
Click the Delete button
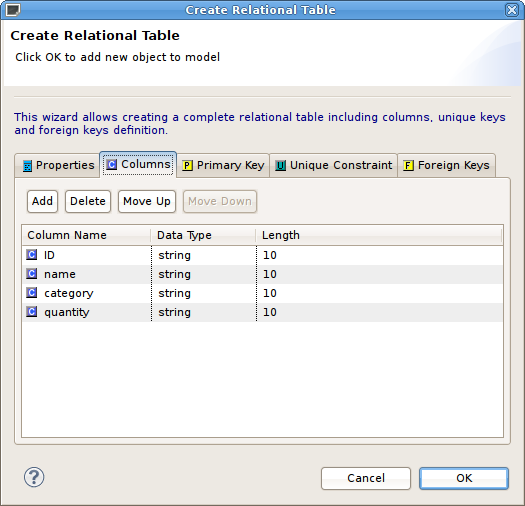(x=88, y=201)
